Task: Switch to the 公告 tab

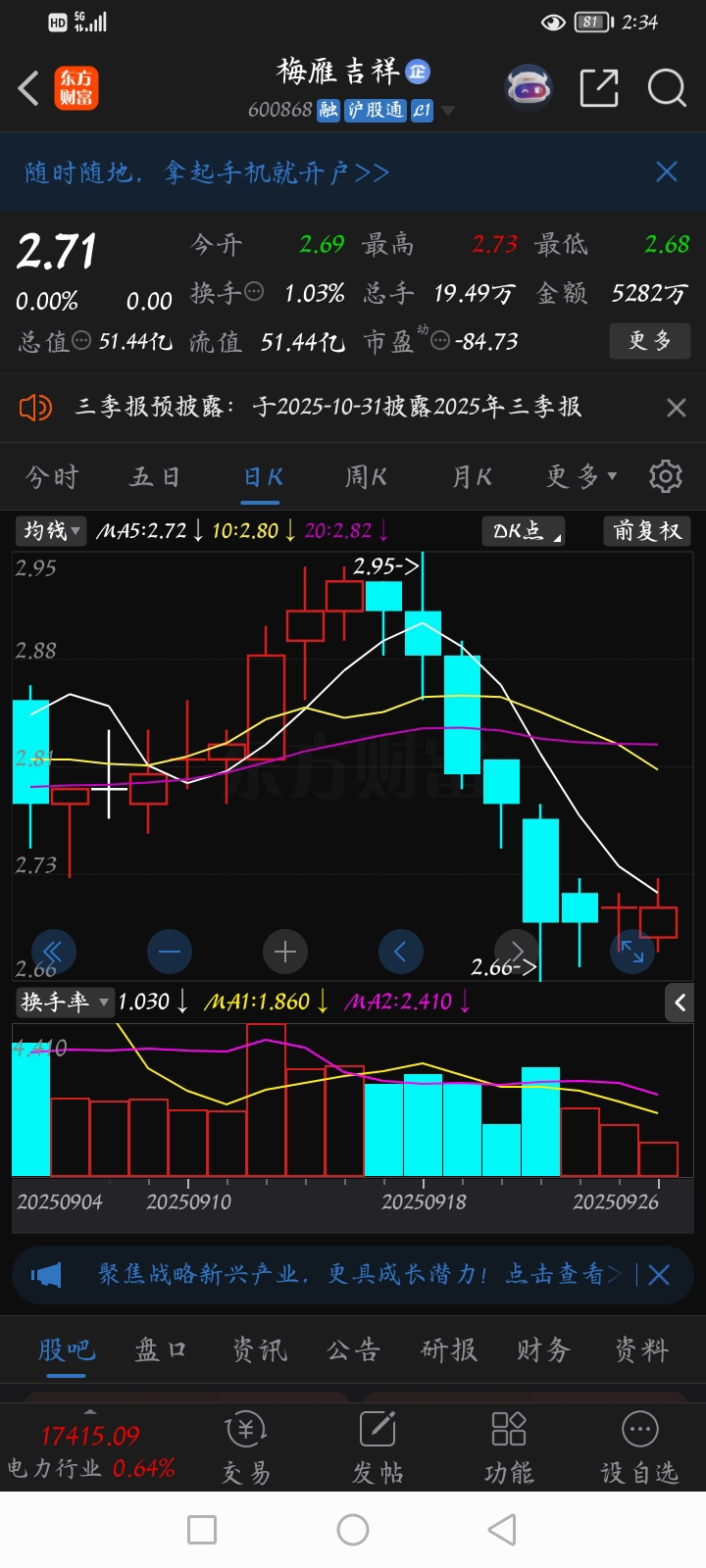Action: (353, 1349)
